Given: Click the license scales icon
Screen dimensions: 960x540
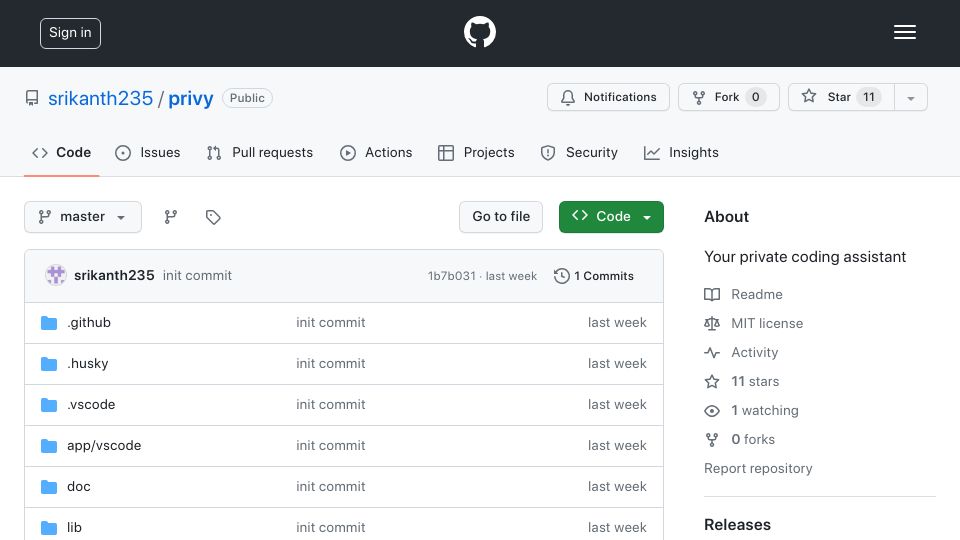Looking at the screenshot, I should coord(712,323).
